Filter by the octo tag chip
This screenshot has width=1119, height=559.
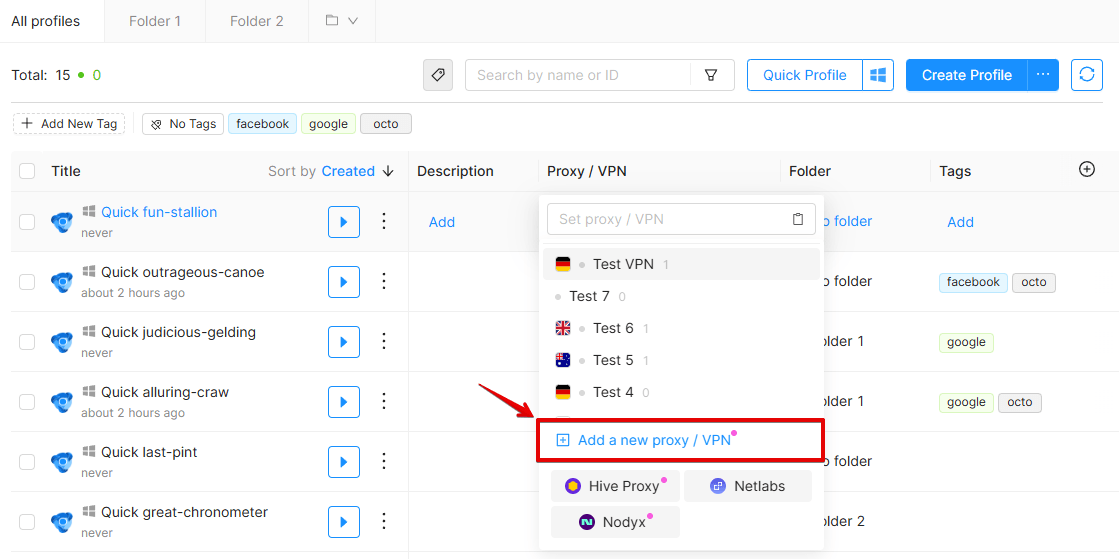click(386, 124)
